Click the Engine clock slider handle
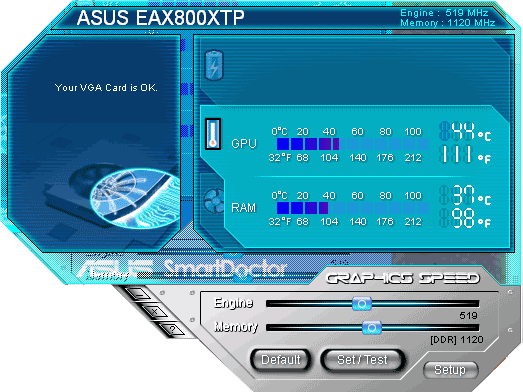 [x=362, y=303]
